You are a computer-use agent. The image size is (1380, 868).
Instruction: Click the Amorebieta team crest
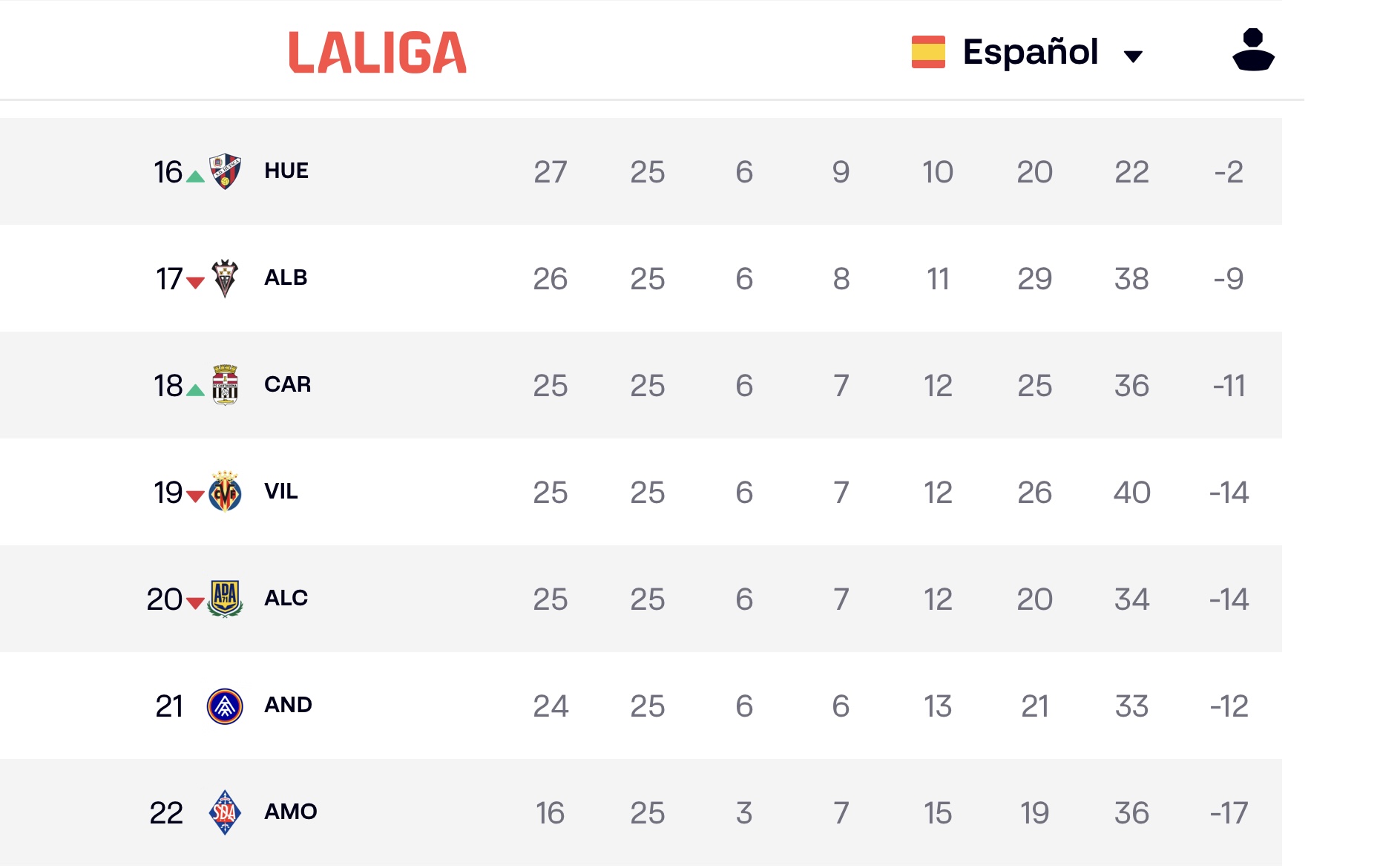pos(225,812)
